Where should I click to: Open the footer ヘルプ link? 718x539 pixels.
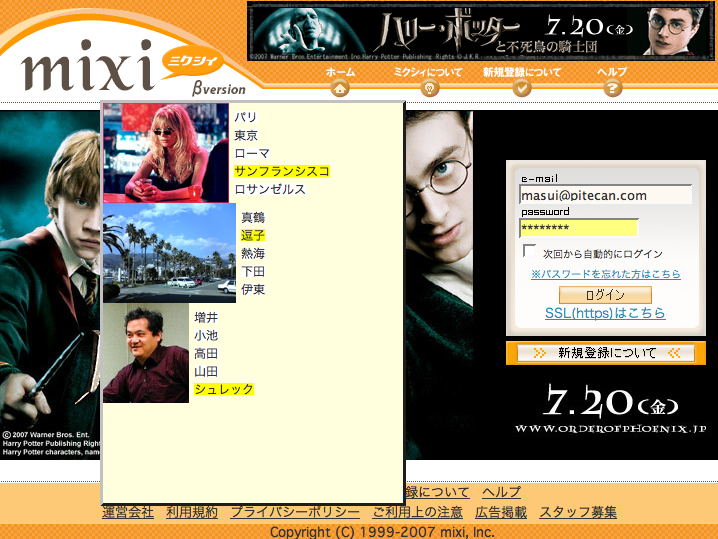click(501, 492)
